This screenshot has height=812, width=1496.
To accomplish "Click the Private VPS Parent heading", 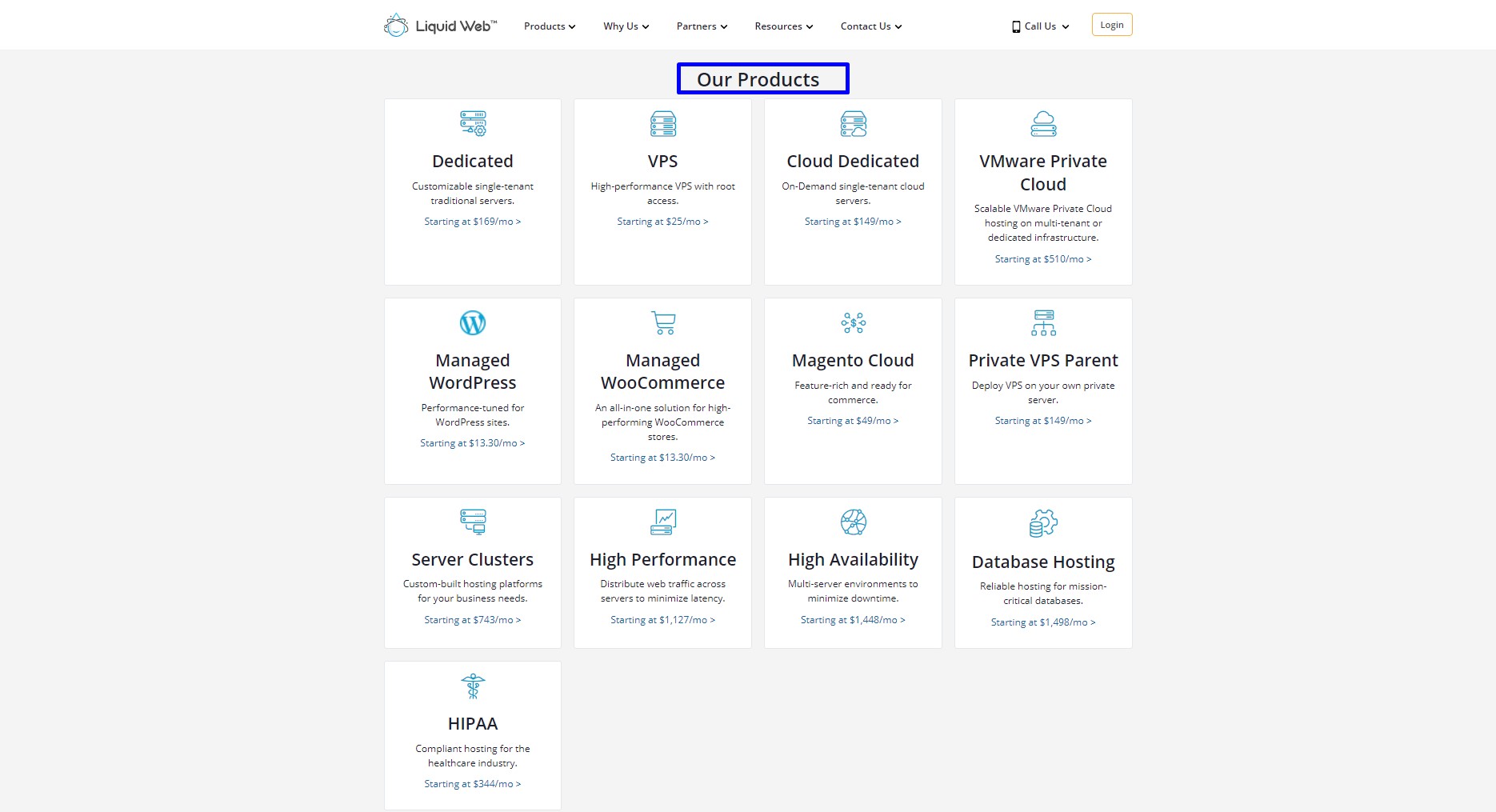I will [1043, 361].
